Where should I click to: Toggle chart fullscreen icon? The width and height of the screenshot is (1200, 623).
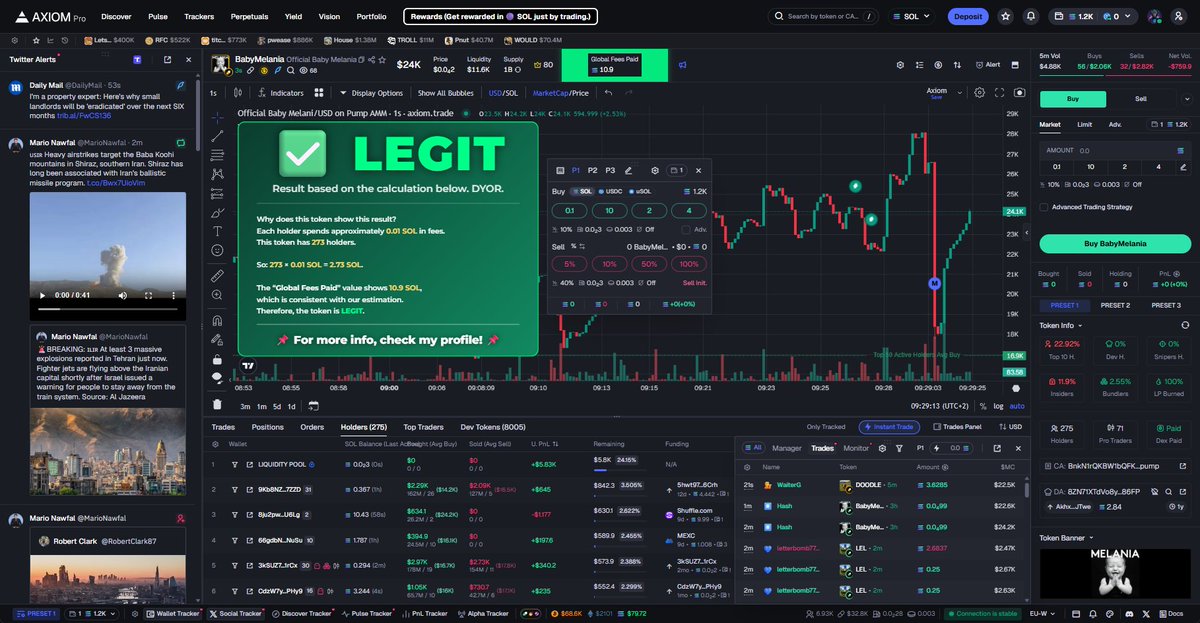[x=999, y=92]
